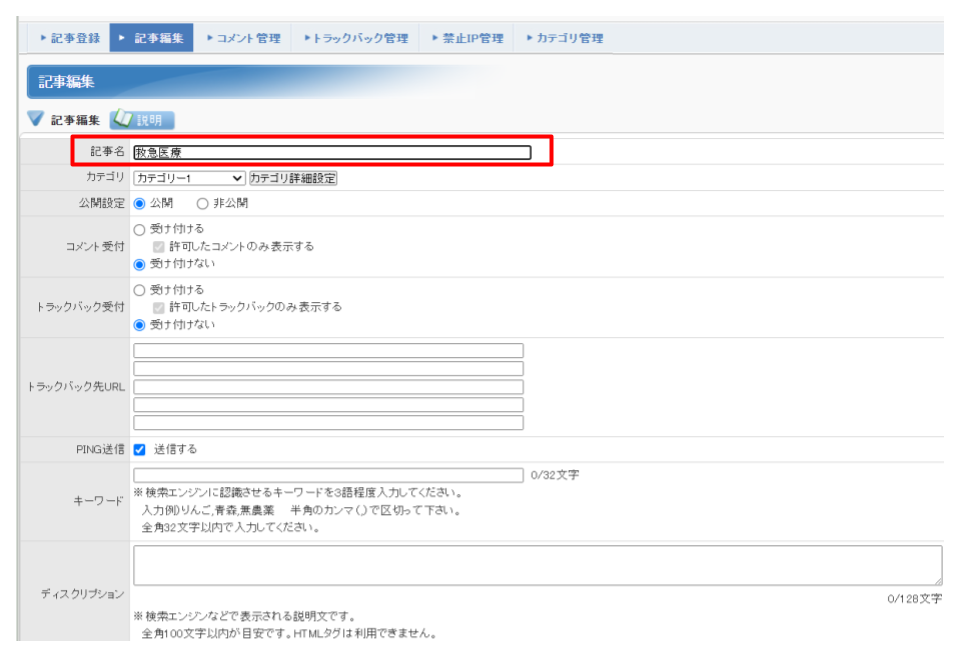Click the キーワード input field
This screenshot has height=650, width=960.
pos(328,476)
